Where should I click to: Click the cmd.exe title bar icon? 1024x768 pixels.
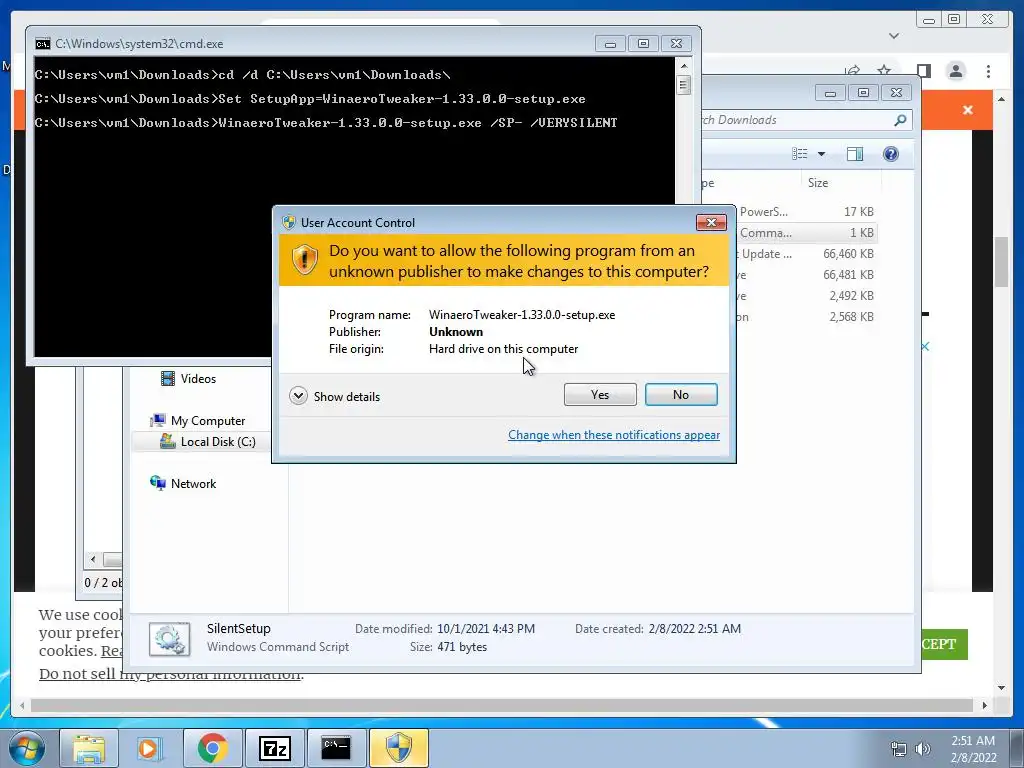(x=43, y=44)
